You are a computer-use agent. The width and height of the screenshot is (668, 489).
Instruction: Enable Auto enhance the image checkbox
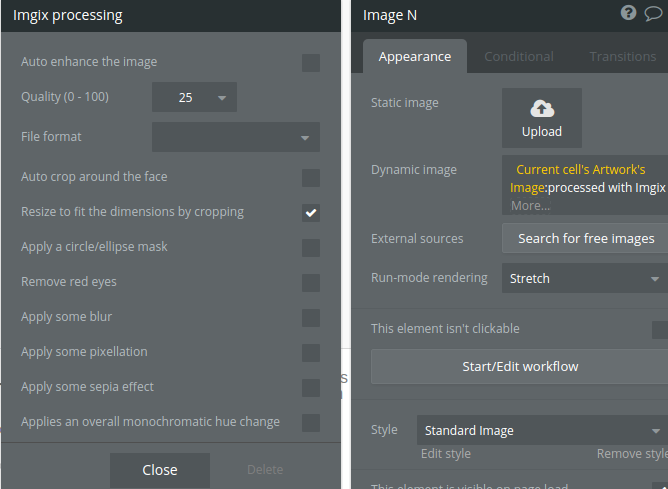(311, 63)
